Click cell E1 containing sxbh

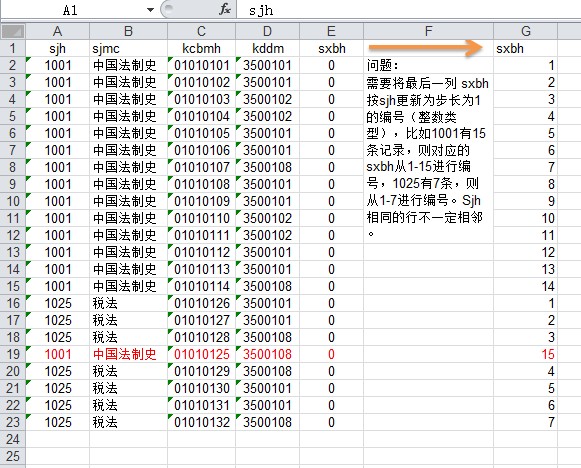pyautogui.click(x=331, y=48)
